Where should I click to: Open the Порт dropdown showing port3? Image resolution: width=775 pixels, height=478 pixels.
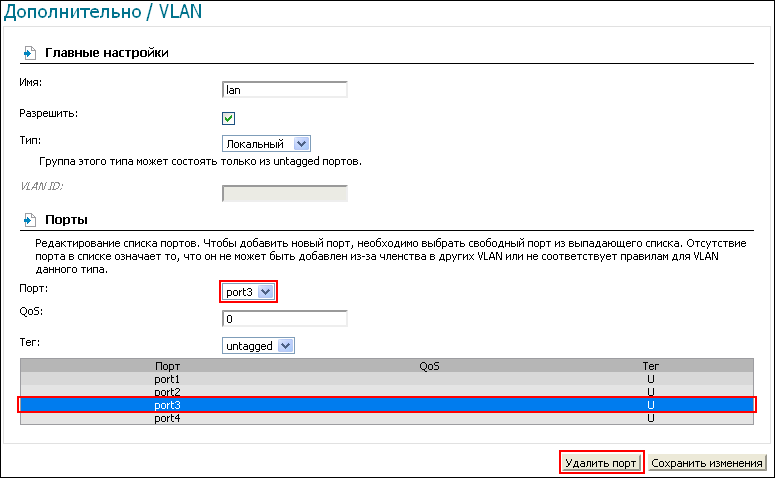click(x=248, y=292)
